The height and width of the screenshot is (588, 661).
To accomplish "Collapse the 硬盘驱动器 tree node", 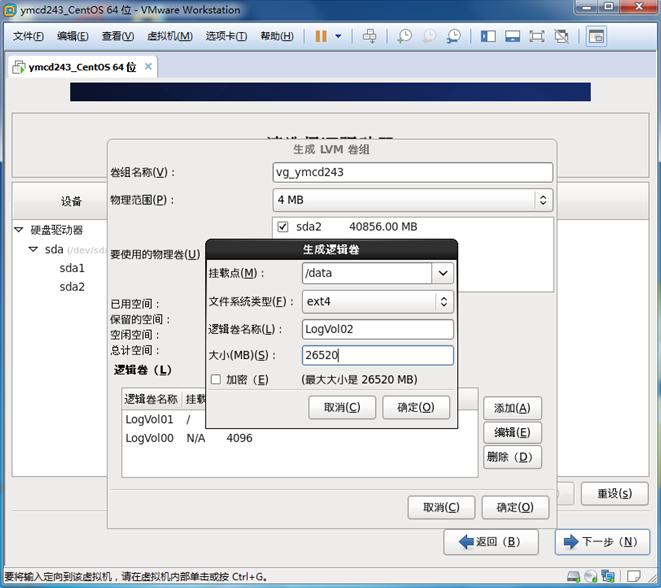I will tap(19, 230).
